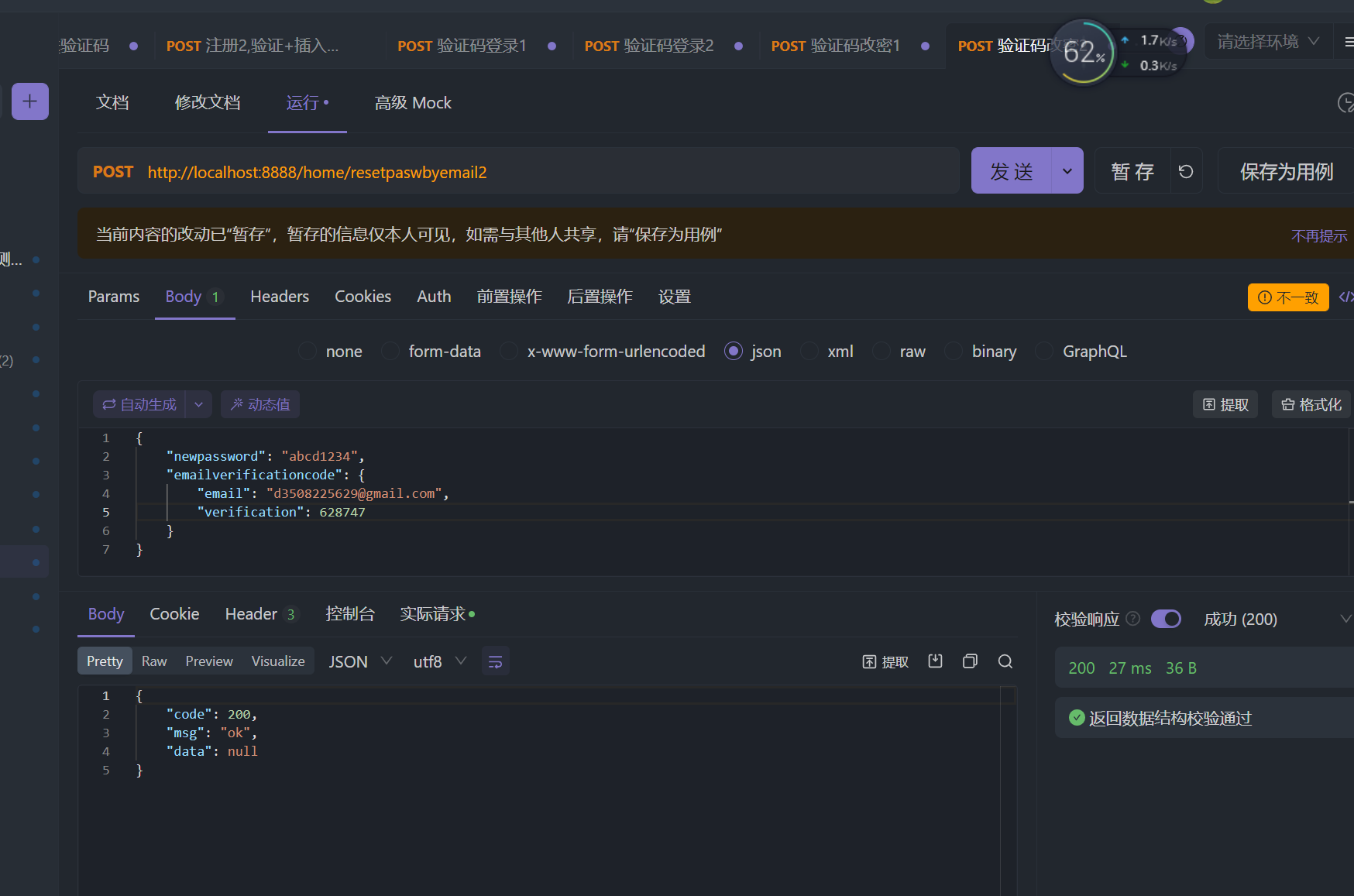Select Pretty response view
This screenshot has width=1354, height=896.
coord(105,661)
